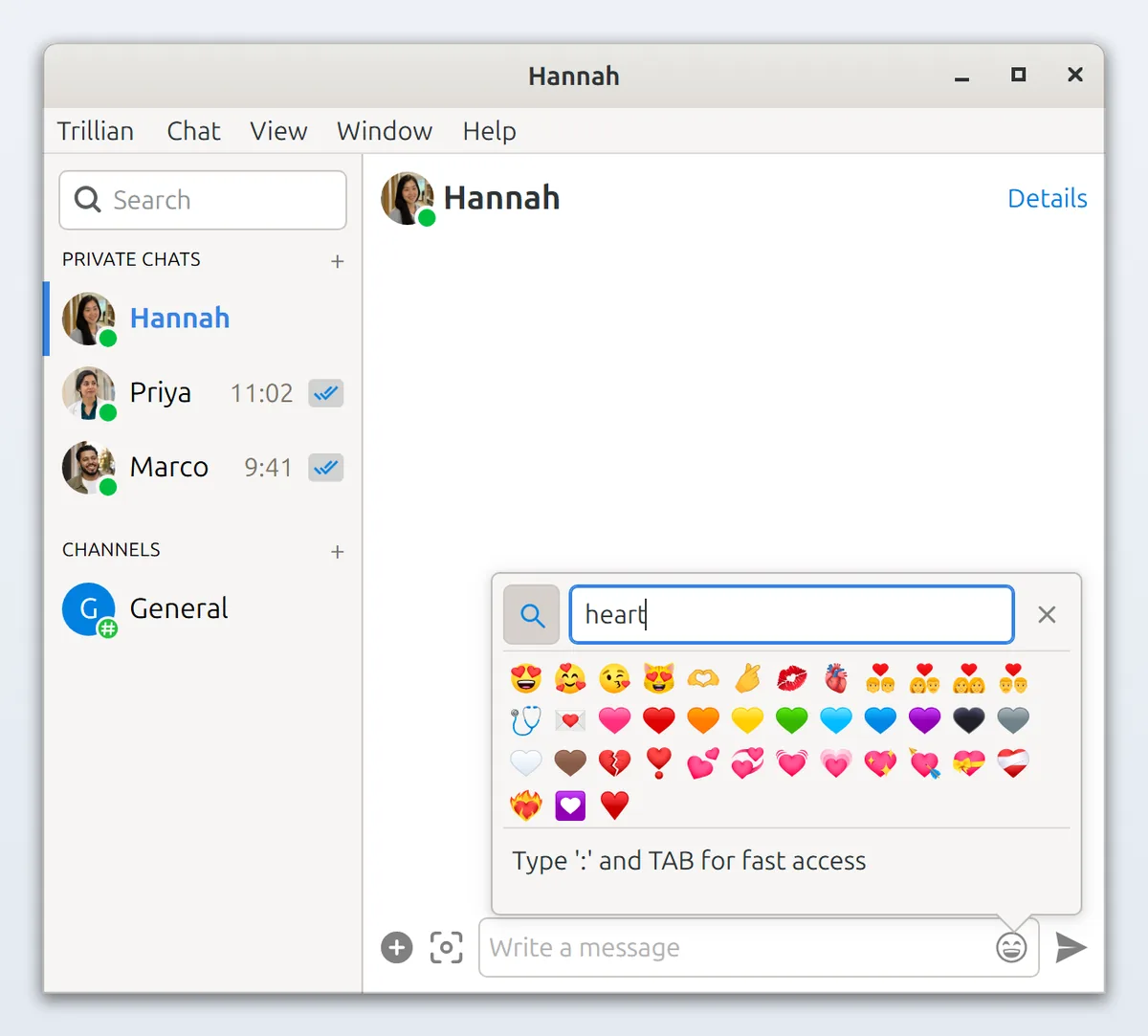Pick the two women couple with heart emoji

[969, 678]
